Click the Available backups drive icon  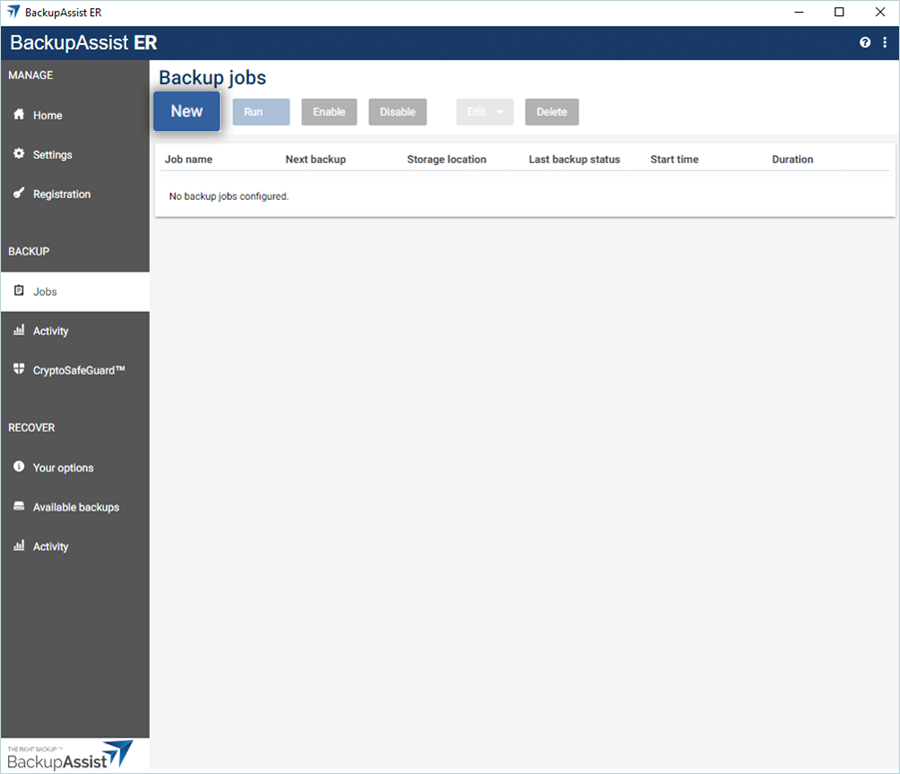(18, 507)
